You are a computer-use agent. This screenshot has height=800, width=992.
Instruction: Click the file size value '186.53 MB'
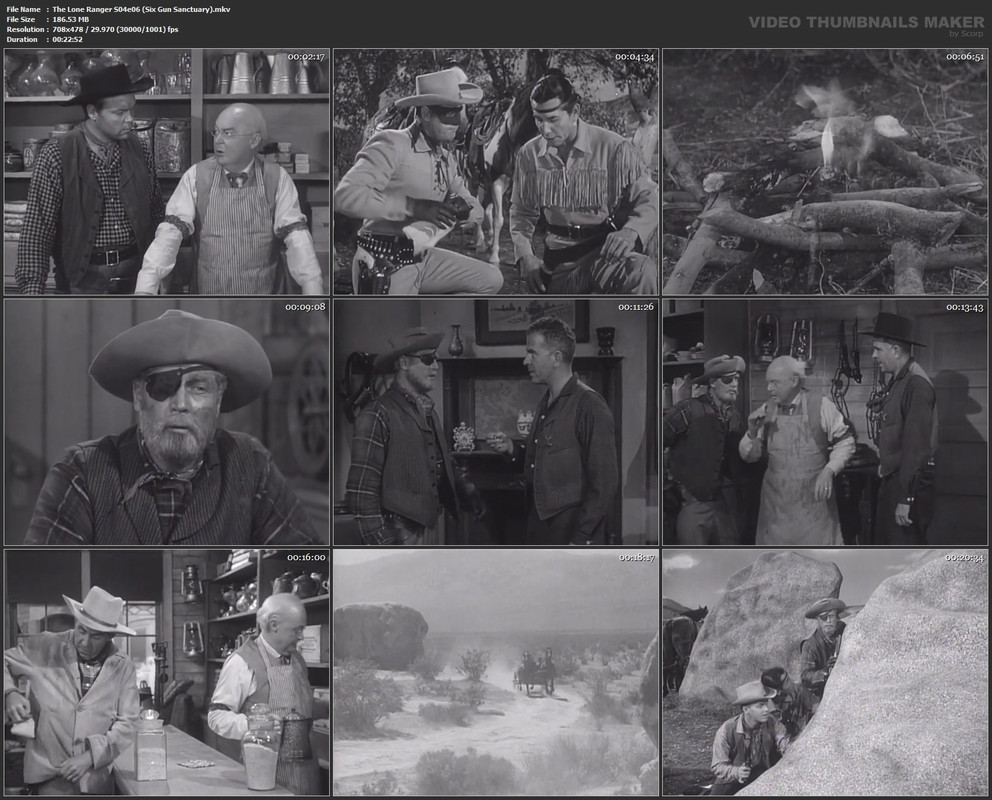pyautogui.click(x=71, y=20)
